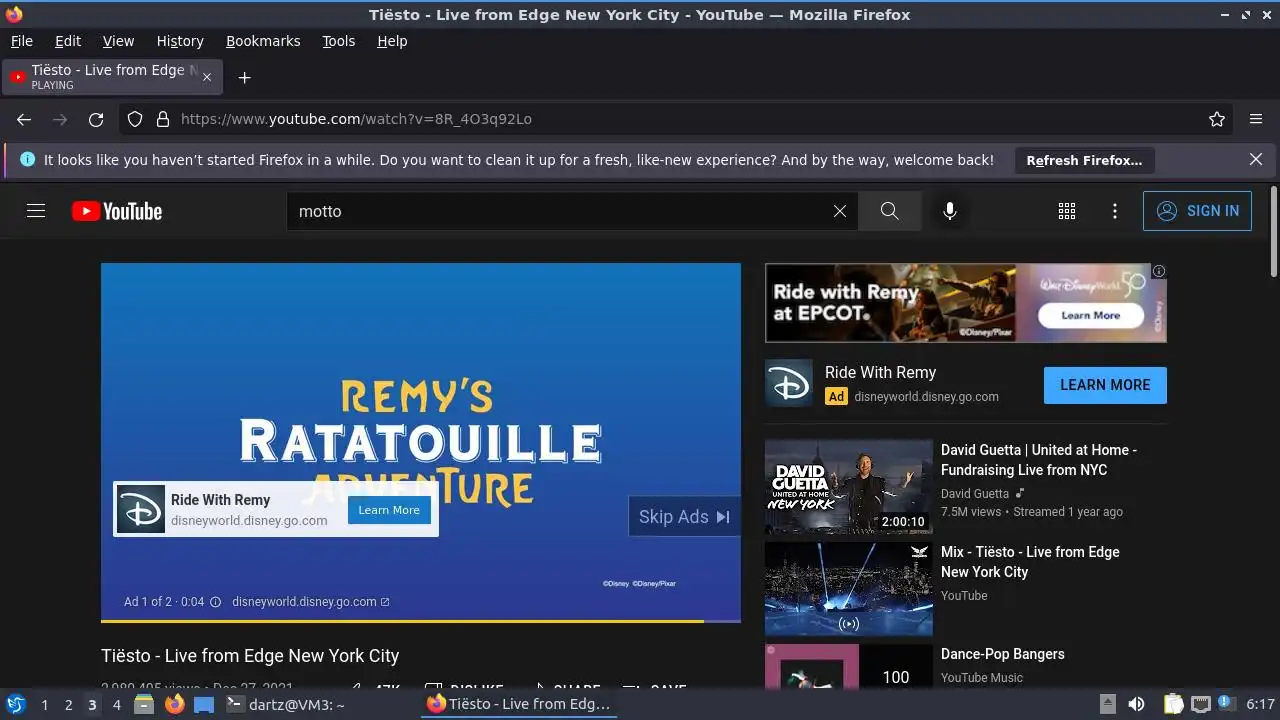Click the Refresh Firefox… button
Screen dimensions: 1280x720
pyautogui.click(x=1084, y=160)
